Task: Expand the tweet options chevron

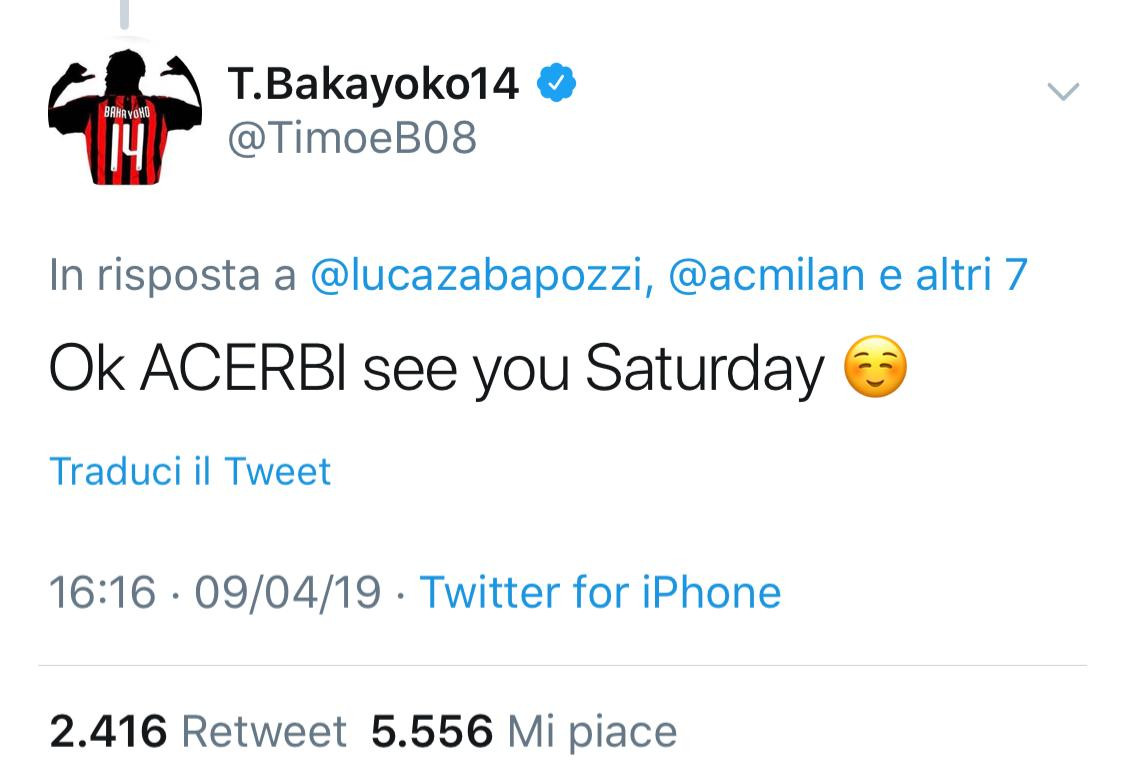Action: (x=1063, y=90)
